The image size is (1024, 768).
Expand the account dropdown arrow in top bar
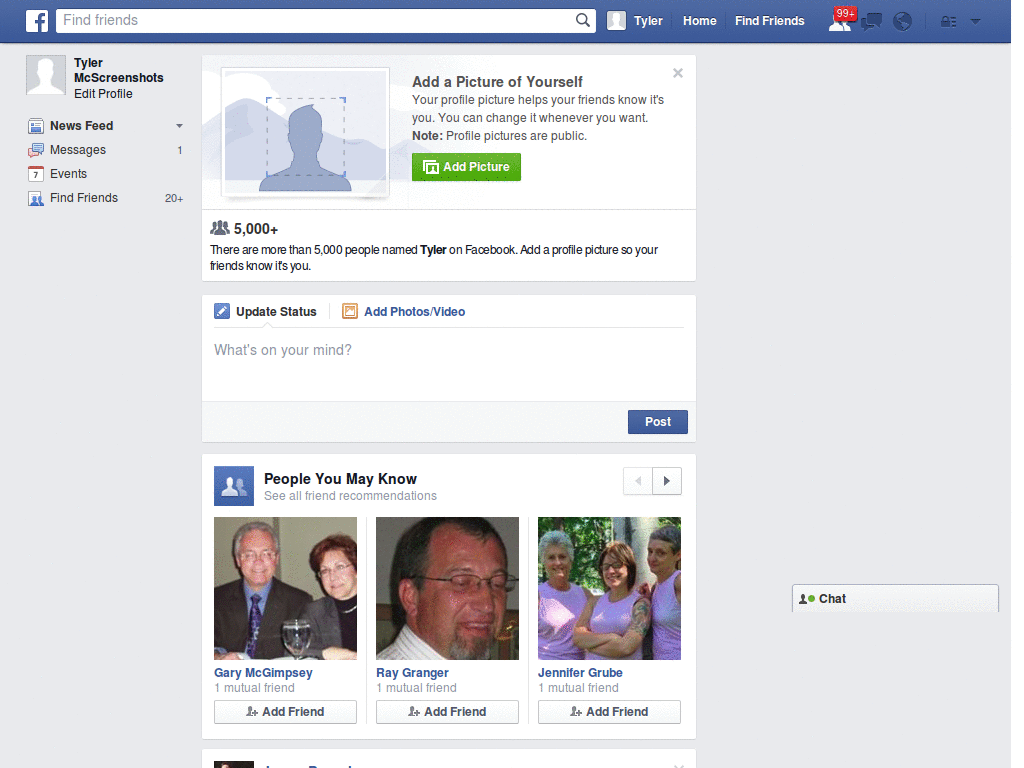(976, 22)
